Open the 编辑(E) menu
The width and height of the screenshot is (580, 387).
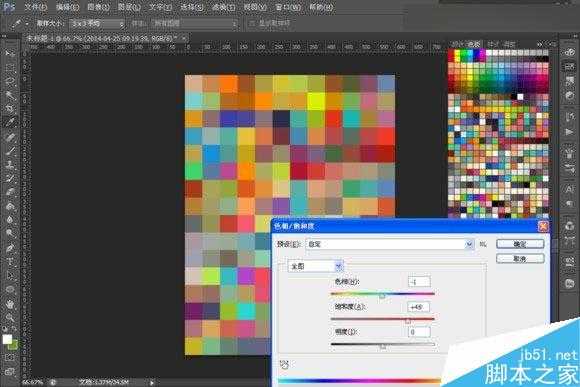68,7
